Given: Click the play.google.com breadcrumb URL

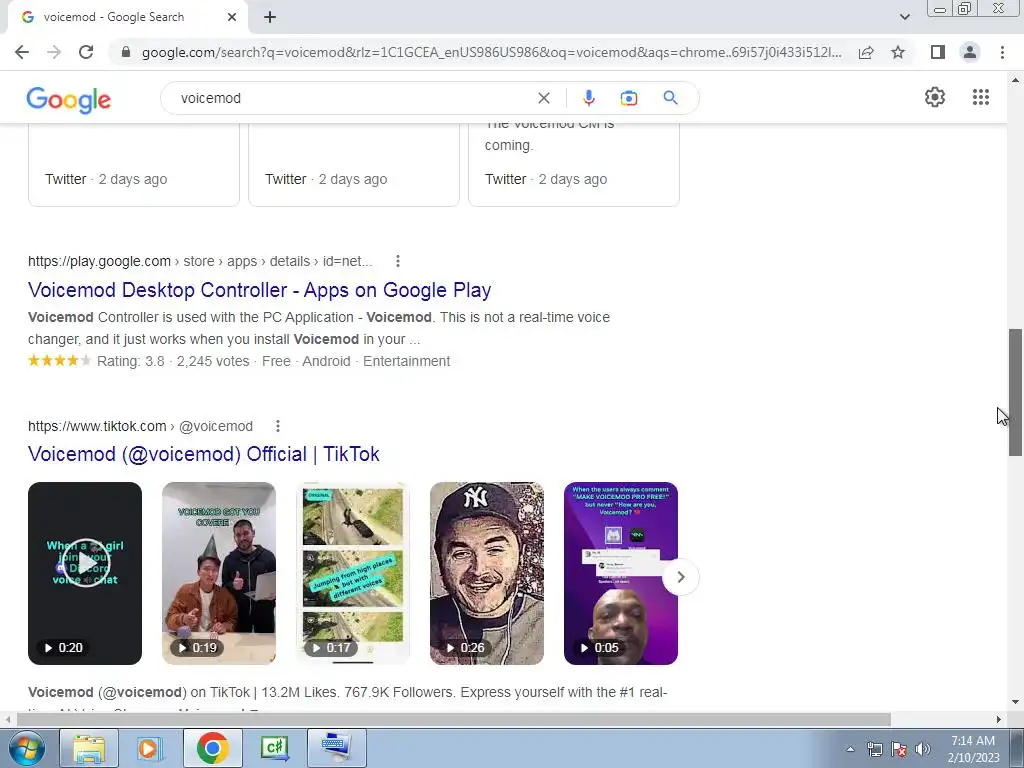Looking at the screenshot, I should point(200,261).
